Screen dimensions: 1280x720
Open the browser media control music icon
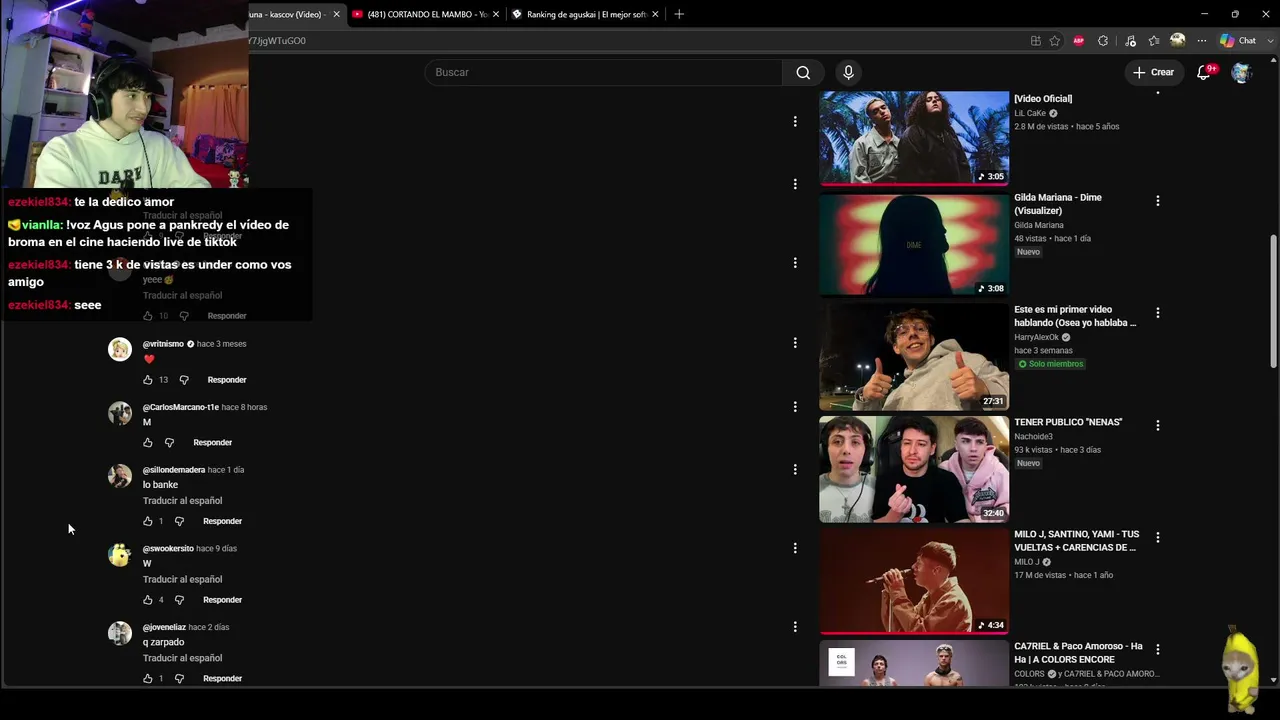1130,41
